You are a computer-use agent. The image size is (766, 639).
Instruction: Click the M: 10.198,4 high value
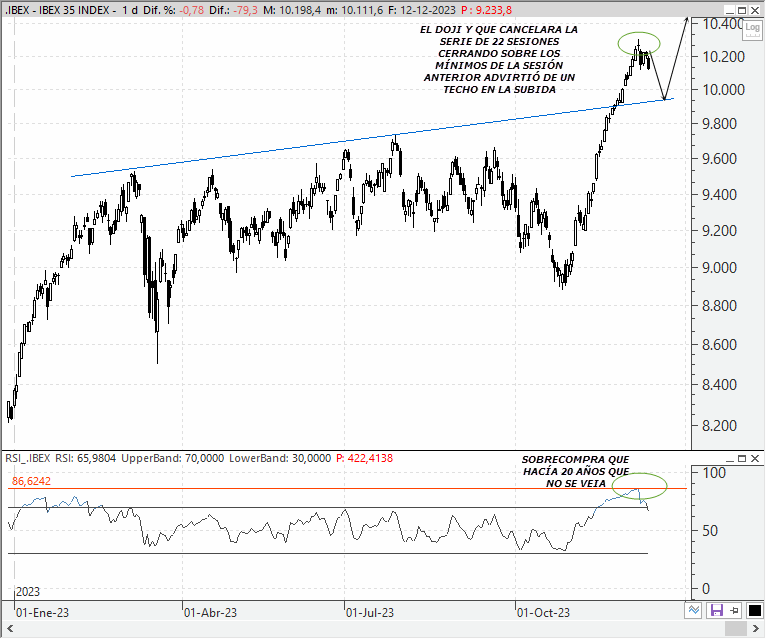click(x=292, y=10)
